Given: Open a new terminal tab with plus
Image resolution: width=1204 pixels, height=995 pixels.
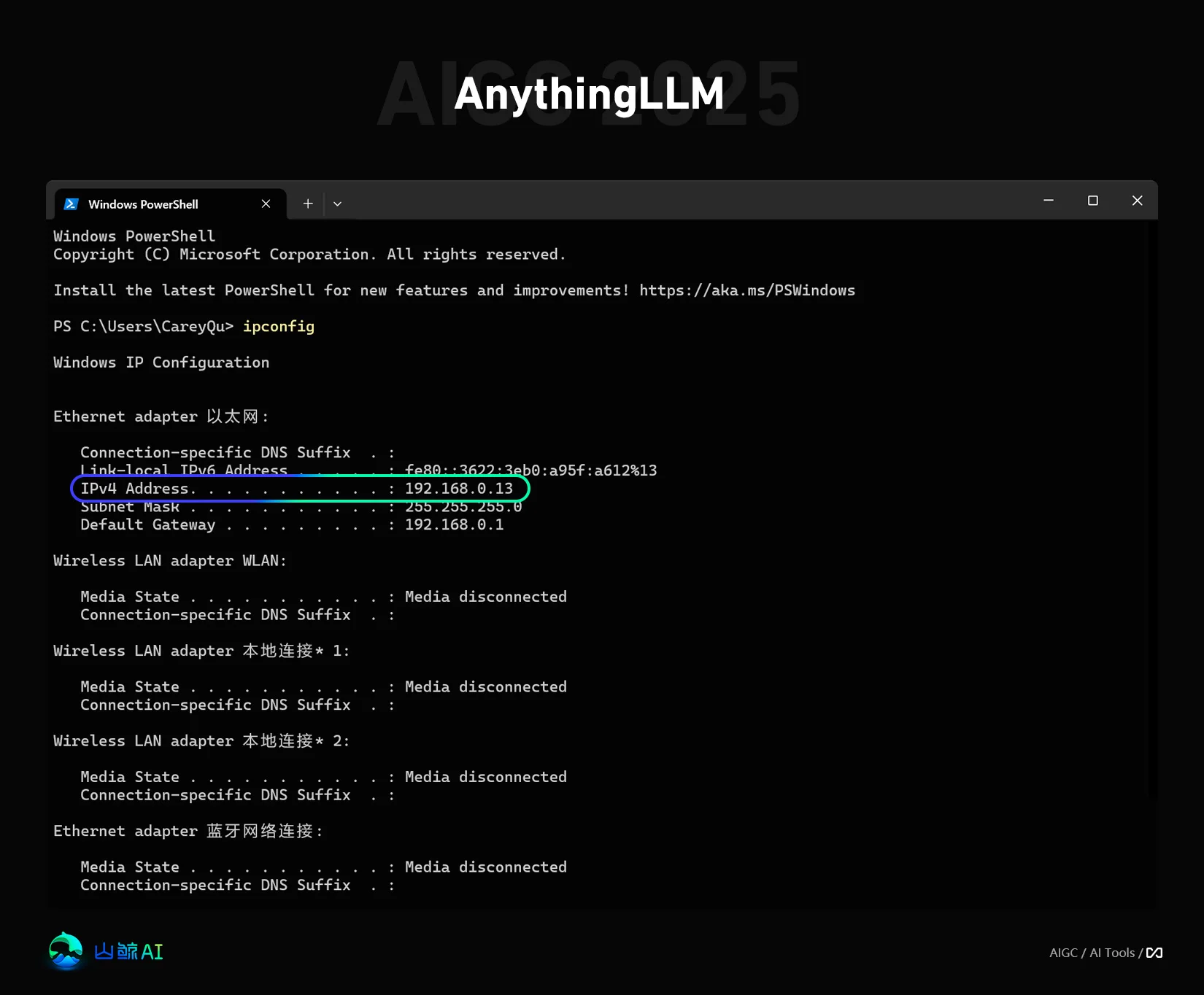Looking at the screenshot, I should (x=308, y=204).
